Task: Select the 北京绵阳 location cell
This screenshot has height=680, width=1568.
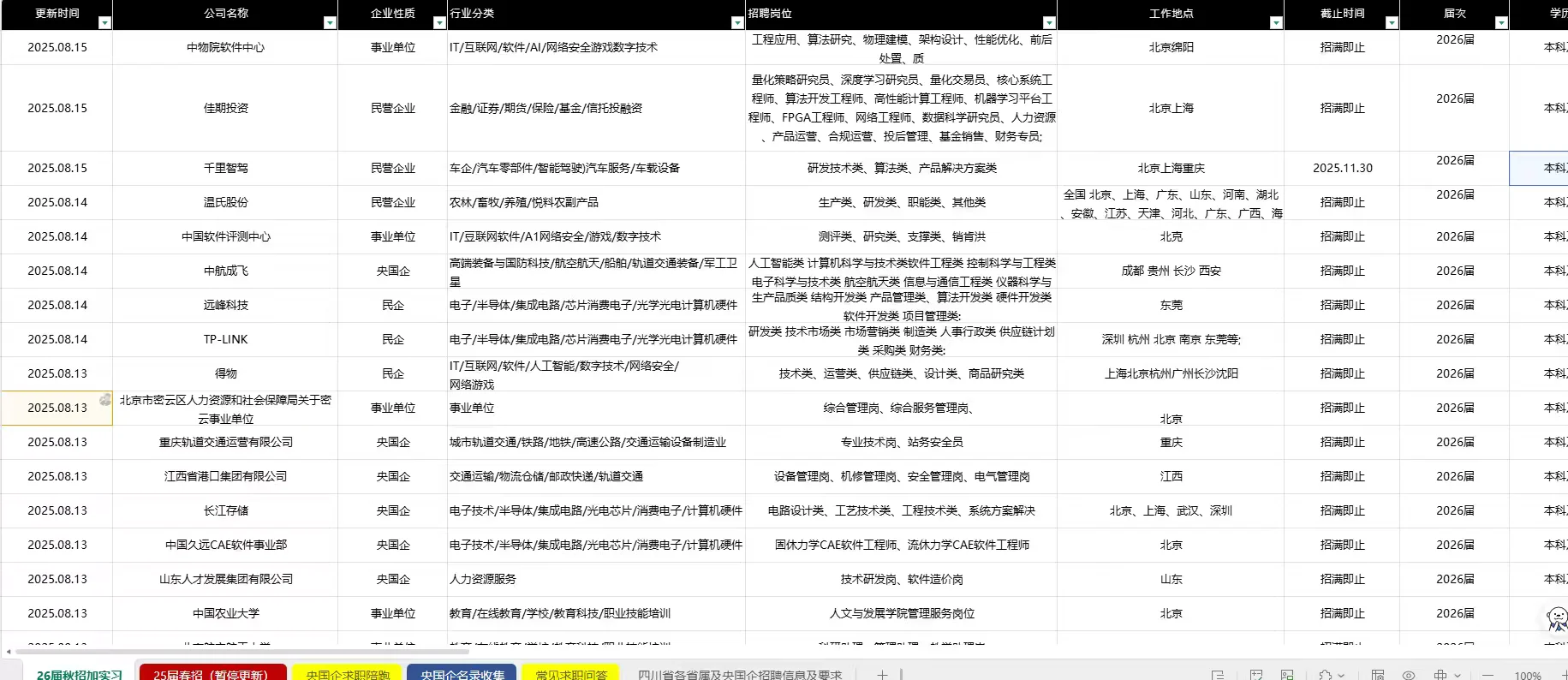Action: click(x=1172, y=48)
